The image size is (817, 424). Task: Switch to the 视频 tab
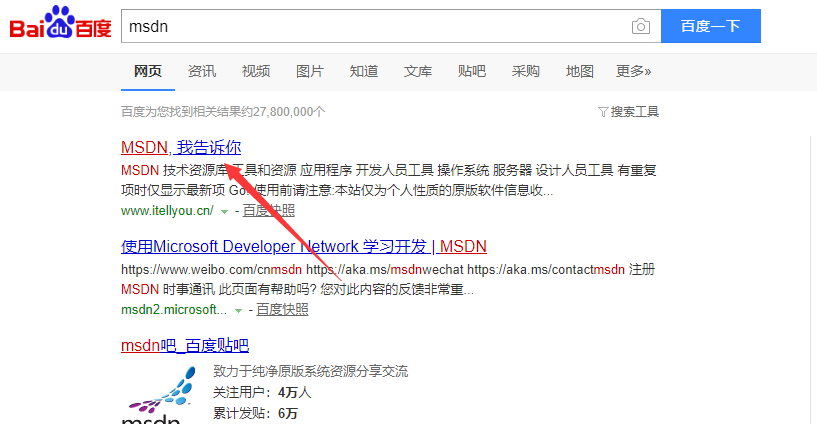pyautogui.click(x=256, y=71)
